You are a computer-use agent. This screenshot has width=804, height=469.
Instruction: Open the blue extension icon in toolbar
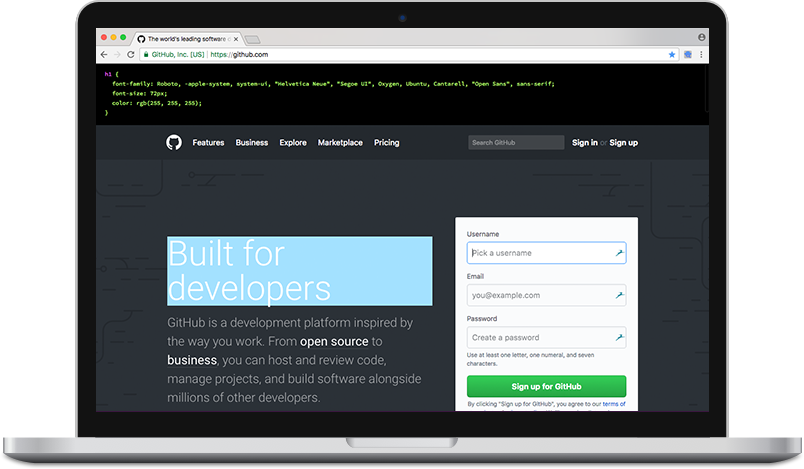[688, 54]
